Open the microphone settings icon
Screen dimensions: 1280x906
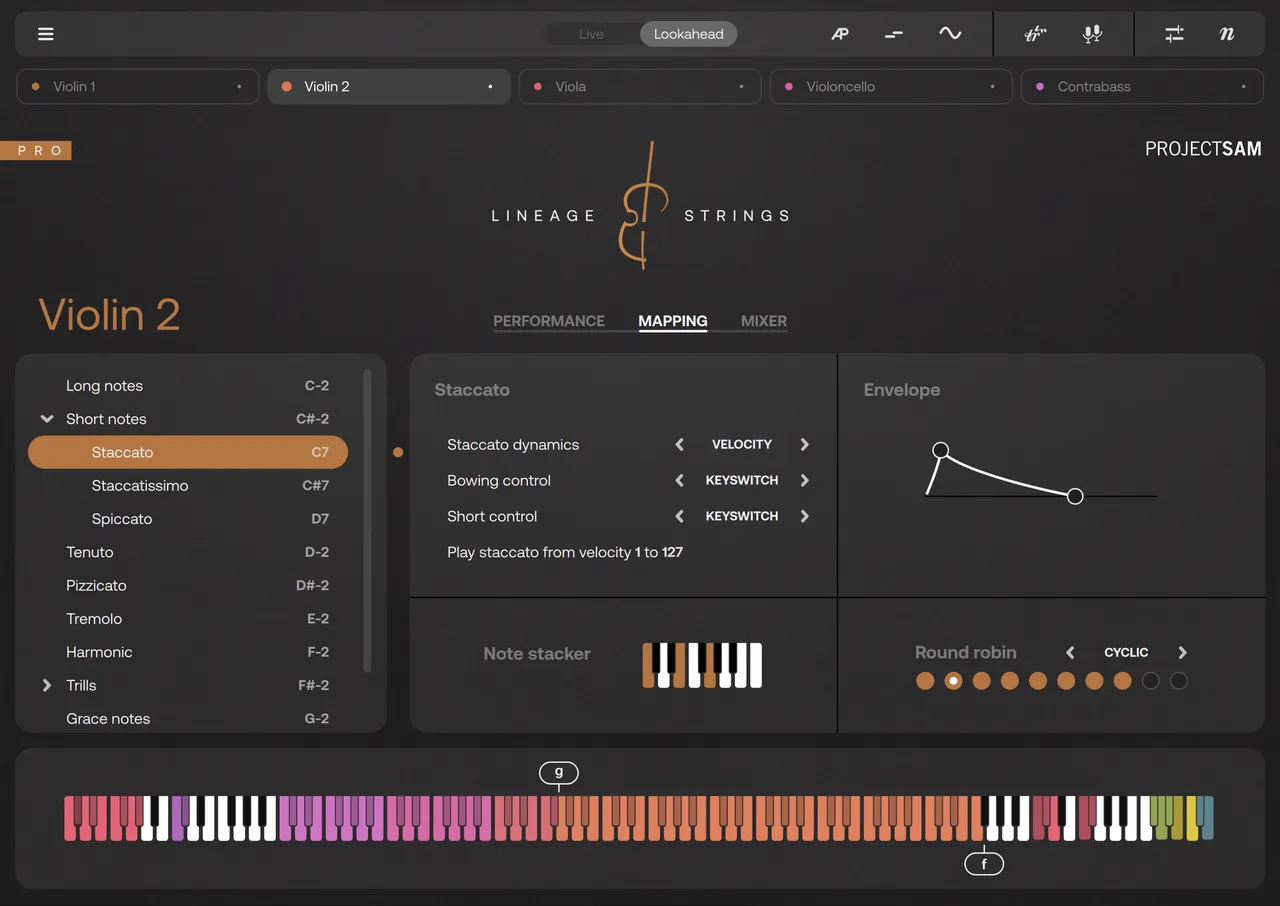[1092, 34]
